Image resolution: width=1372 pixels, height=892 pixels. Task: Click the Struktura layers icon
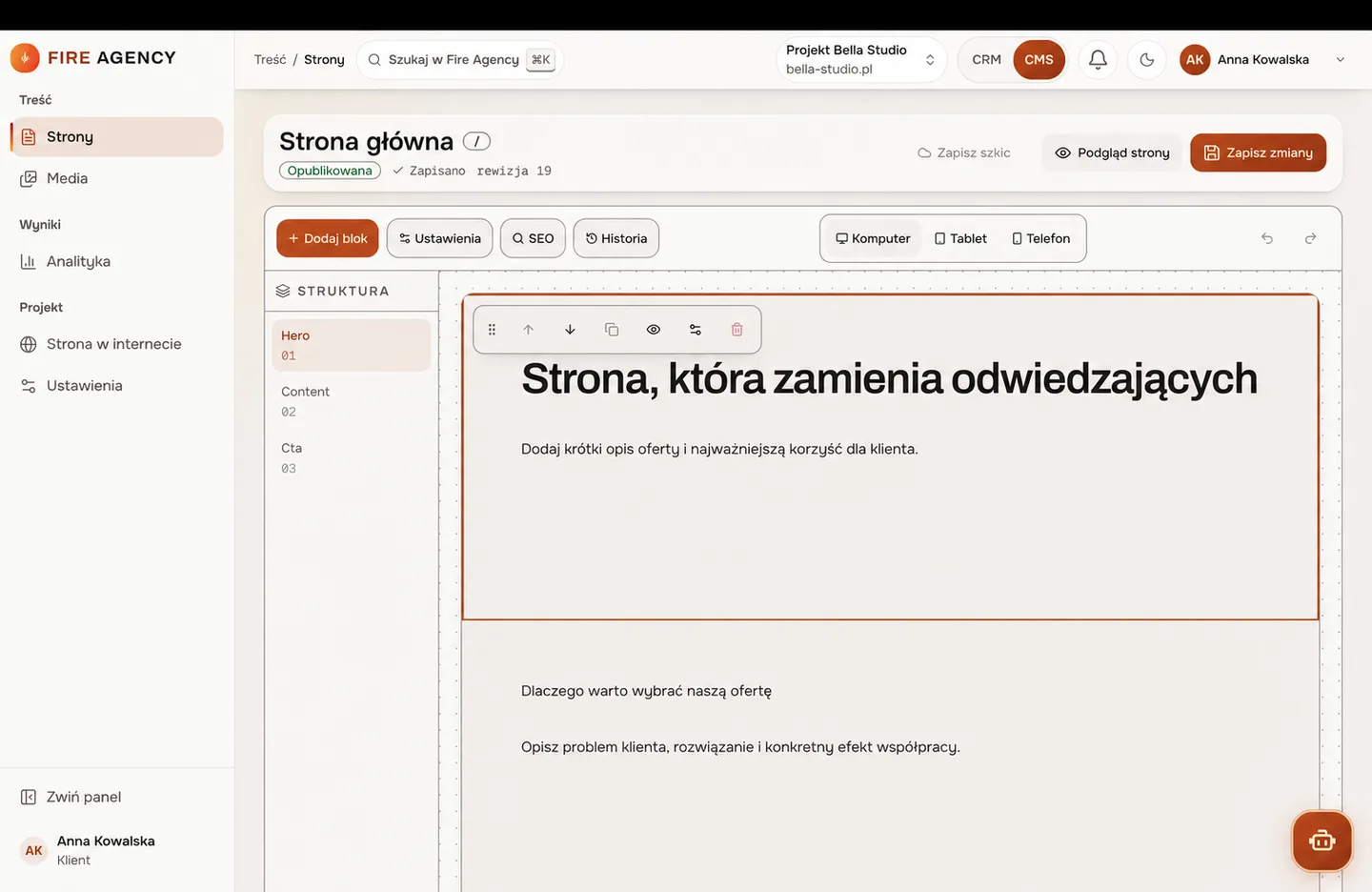click(283, 292)
